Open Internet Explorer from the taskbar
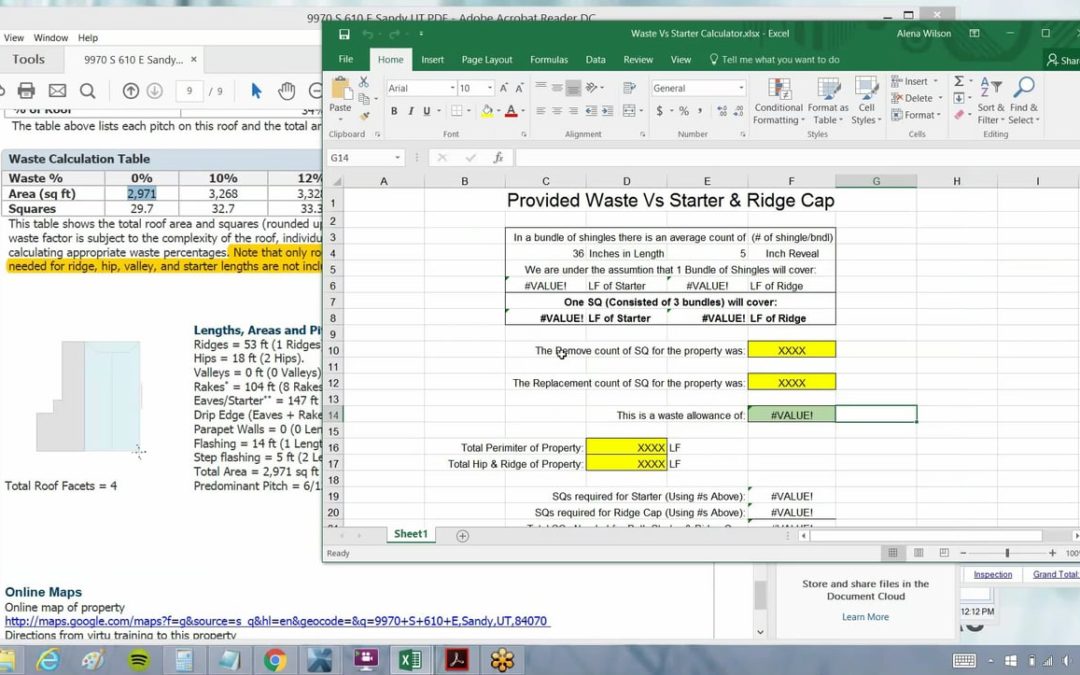 tap(48, 660)
